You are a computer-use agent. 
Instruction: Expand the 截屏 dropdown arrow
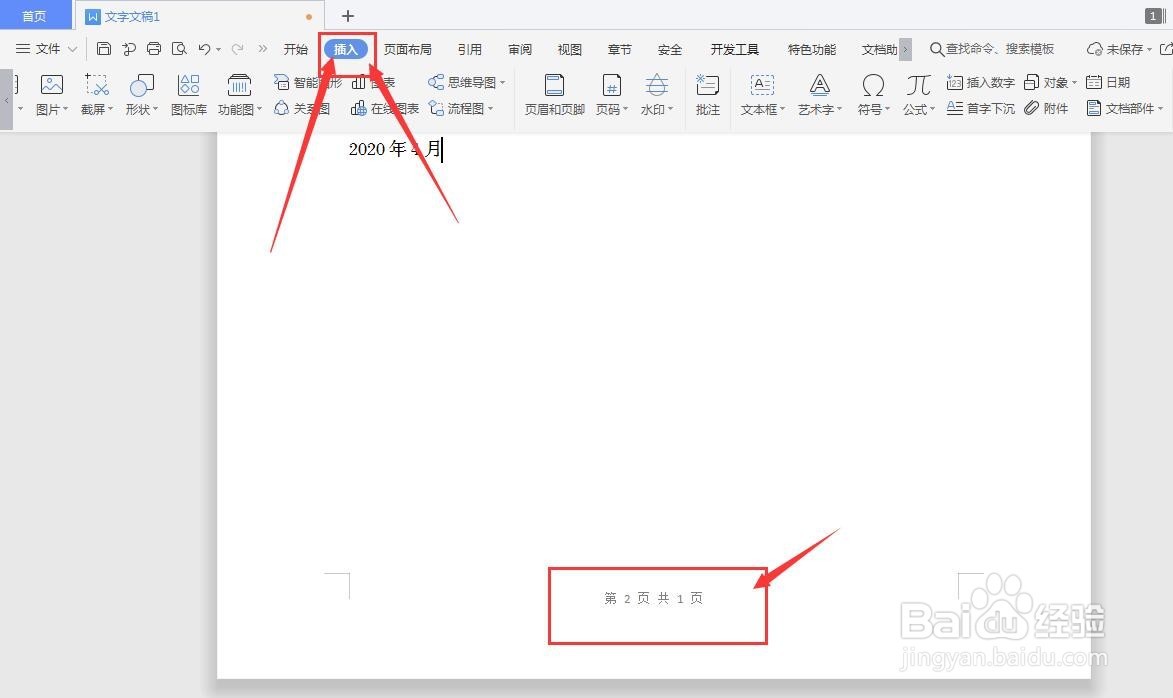point(111,109)
